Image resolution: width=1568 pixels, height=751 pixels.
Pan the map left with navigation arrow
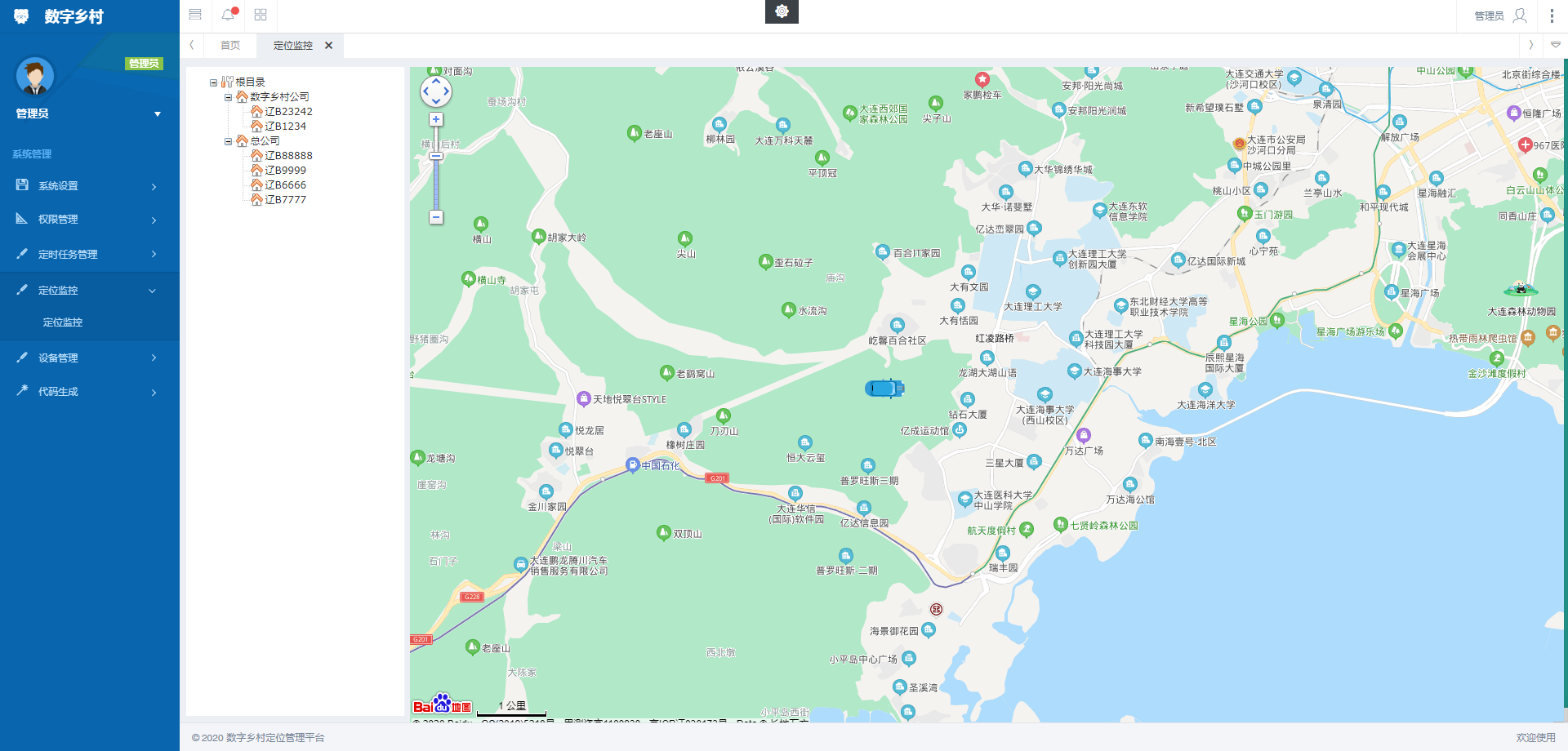pos(425,91)
